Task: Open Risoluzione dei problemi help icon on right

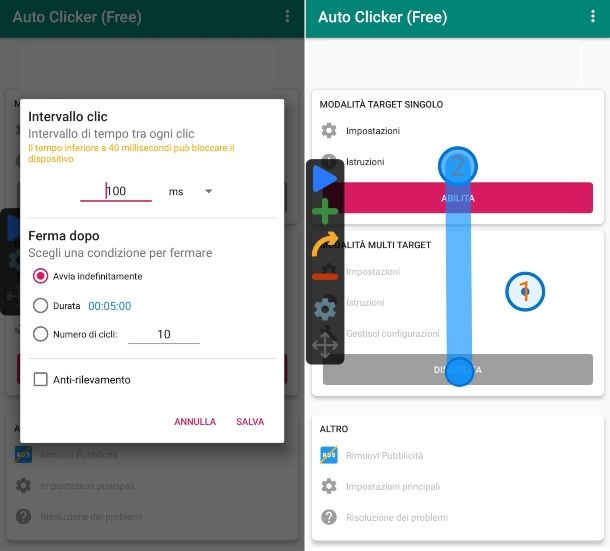Action: coord(329,518)
